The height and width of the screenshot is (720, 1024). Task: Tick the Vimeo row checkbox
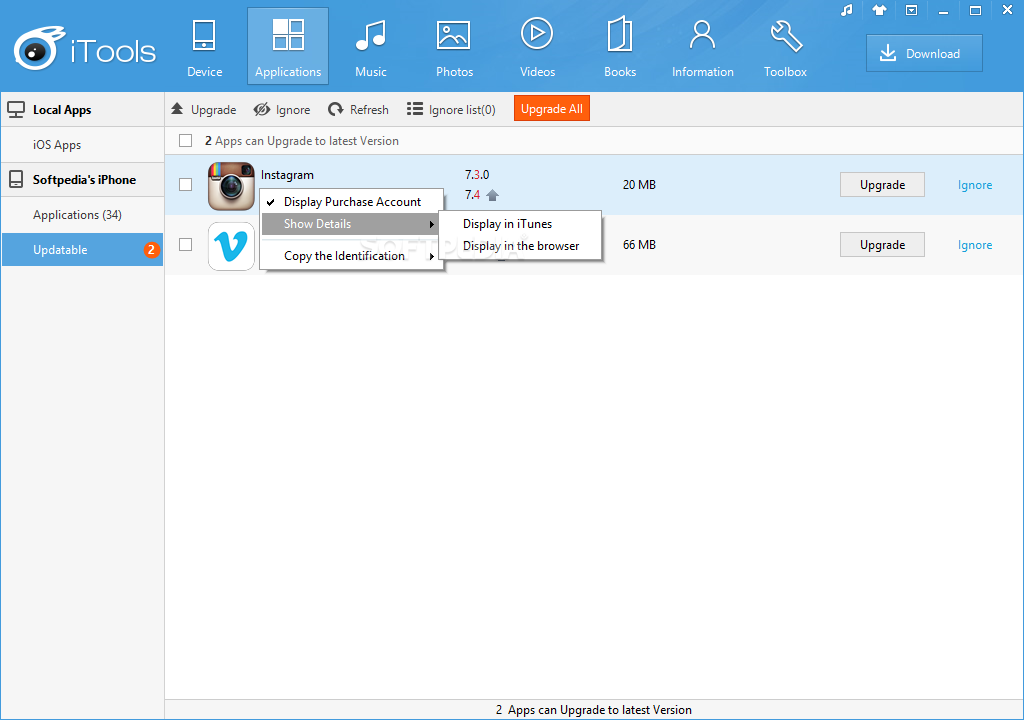pos(185,244)
